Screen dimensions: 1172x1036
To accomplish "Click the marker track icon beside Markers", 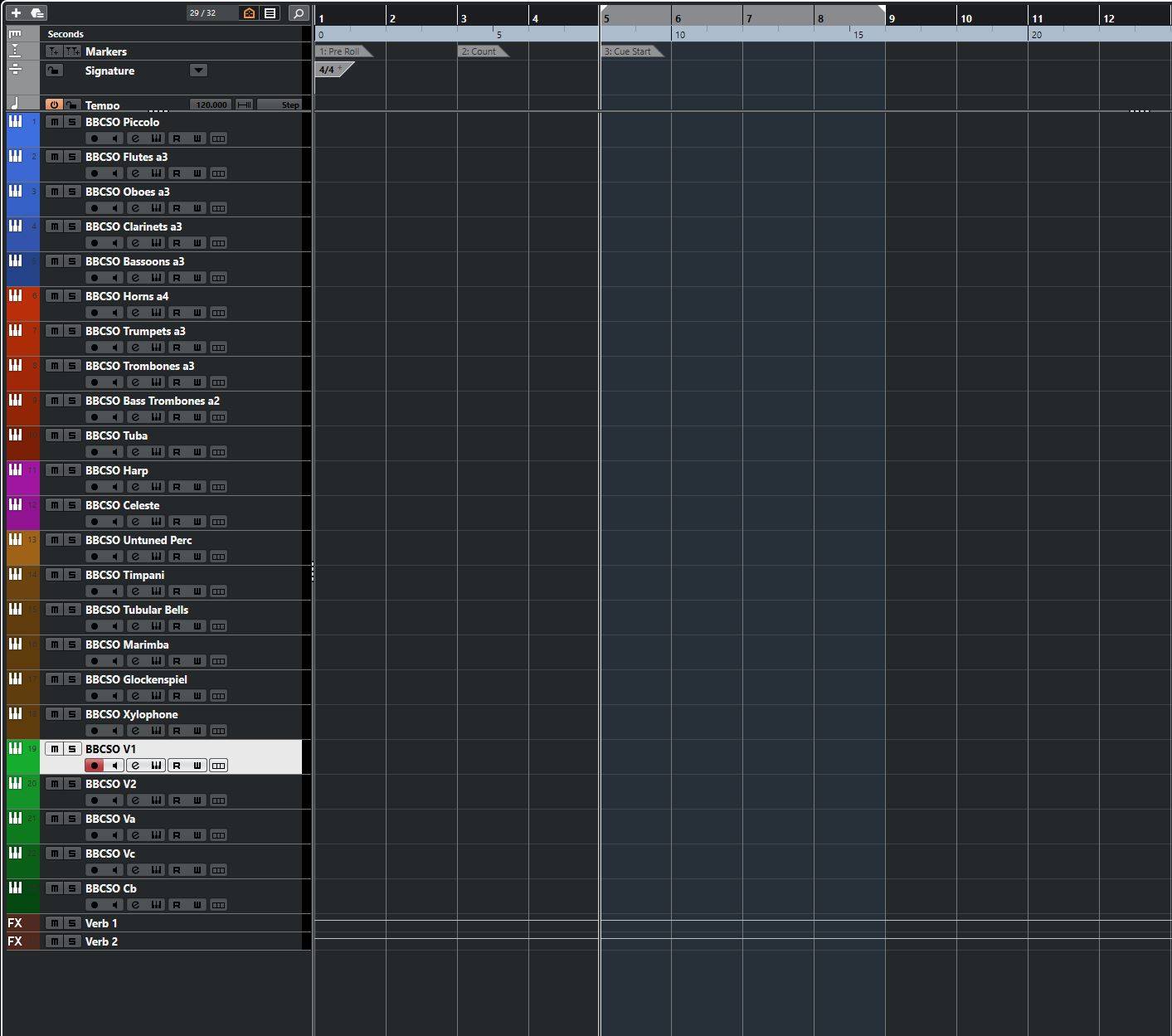I will point(15,51).
